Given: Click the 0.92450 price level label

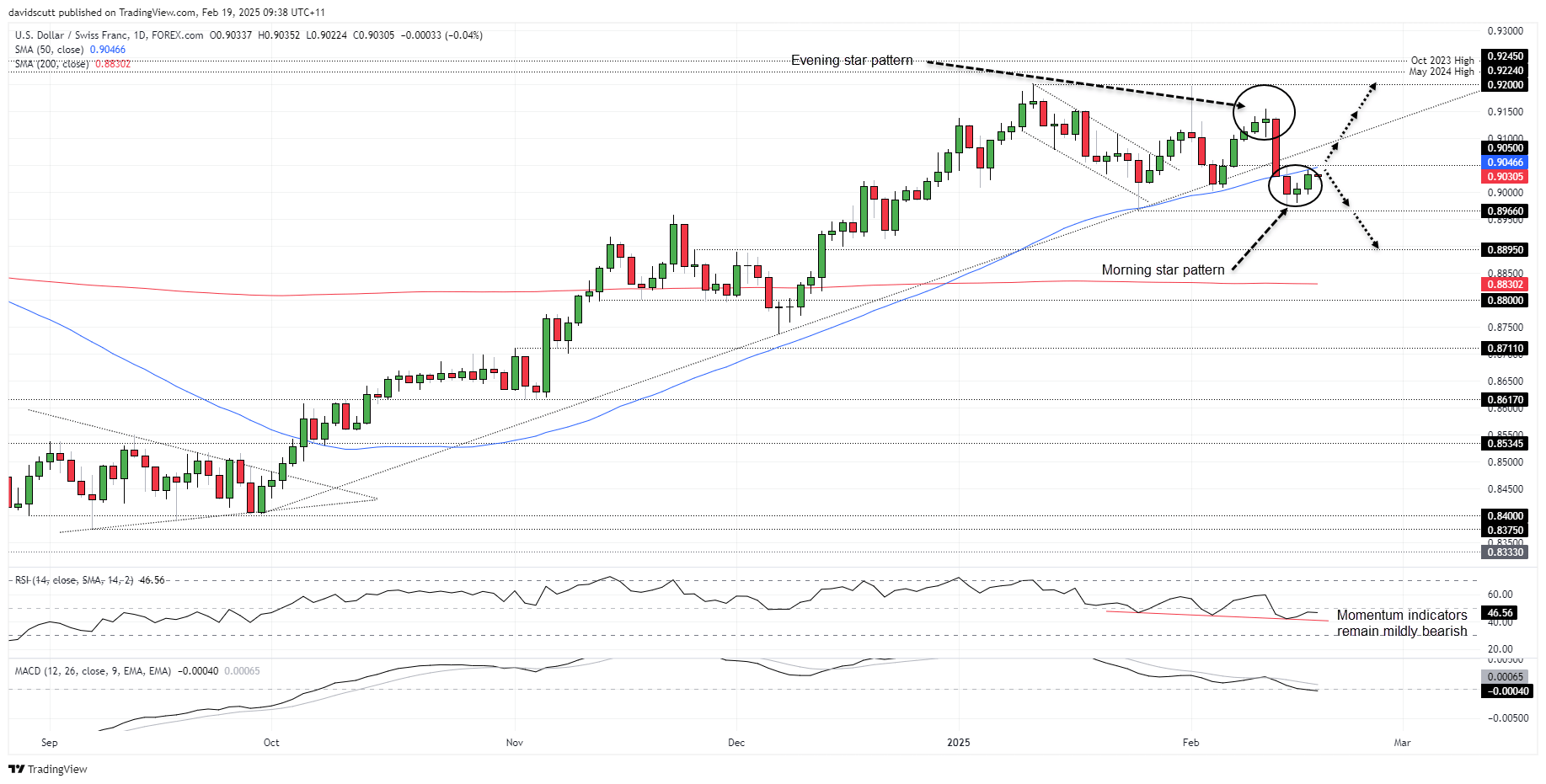Looking at the screenshot, I should tap(1505, 56).
